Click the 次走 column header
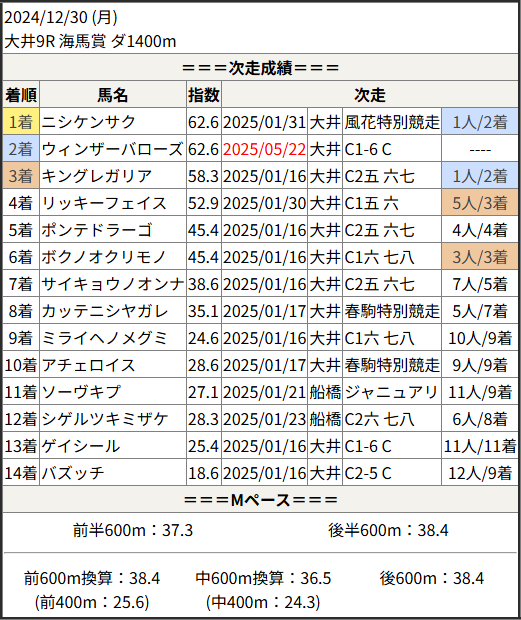 point(370,95)
